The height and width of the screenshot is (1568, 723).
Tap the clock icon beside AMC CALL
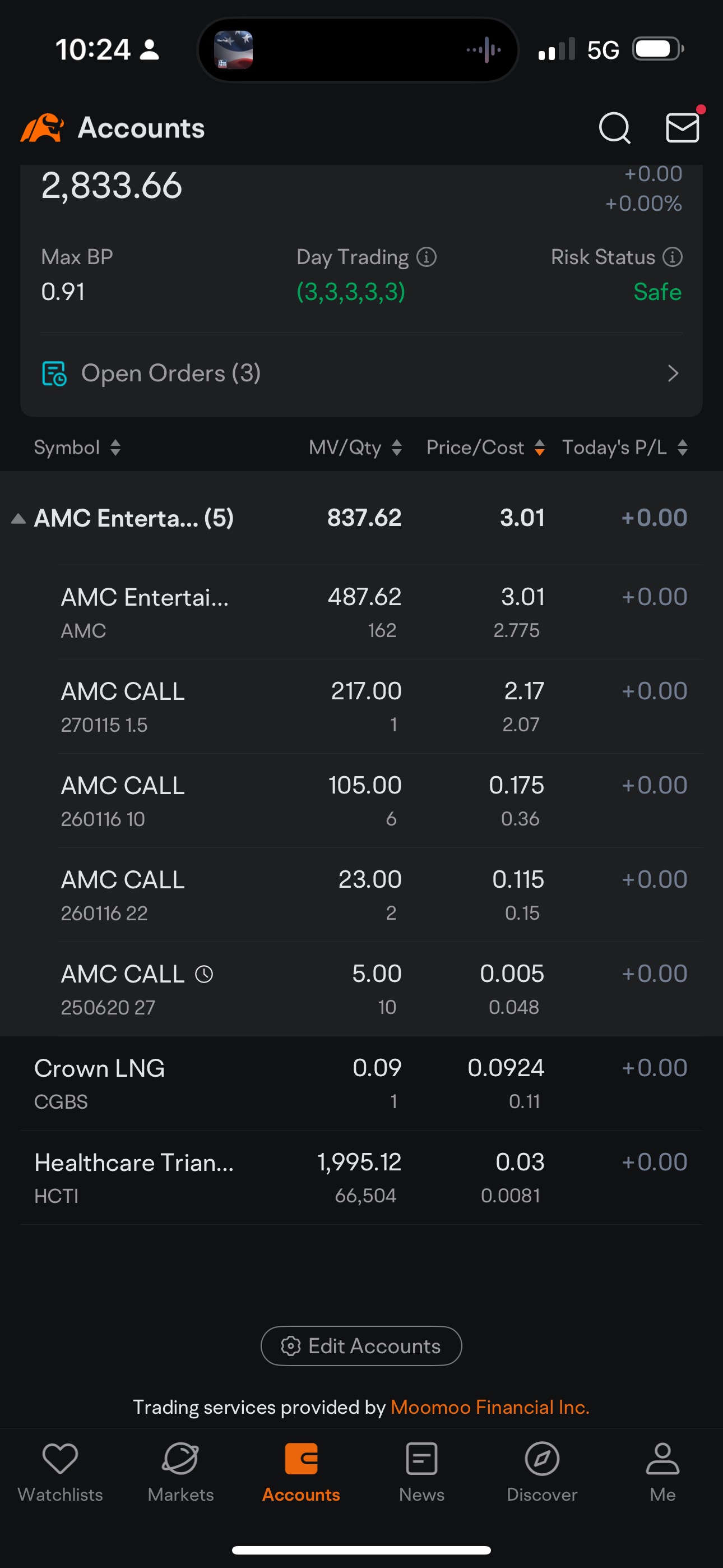(204, 974)
